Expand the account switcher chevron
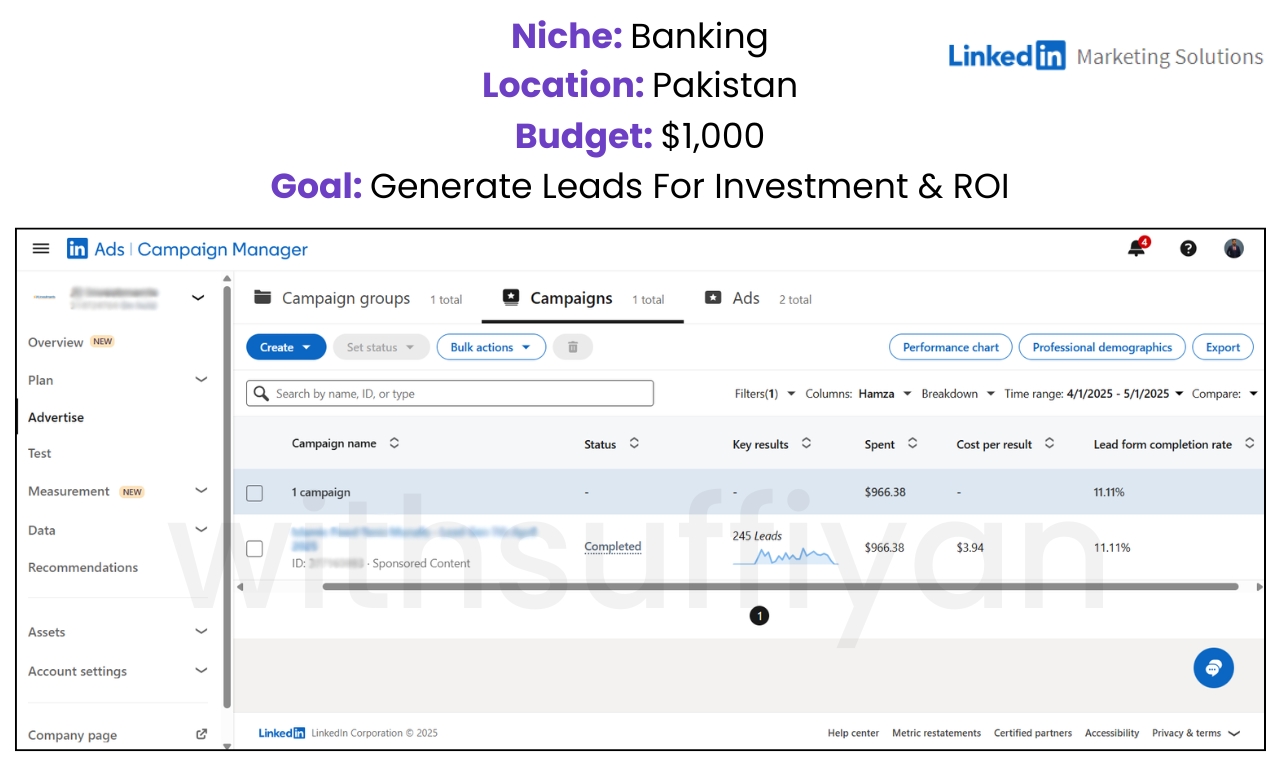Screen dimensions: 1280x769 pos(198,297)
